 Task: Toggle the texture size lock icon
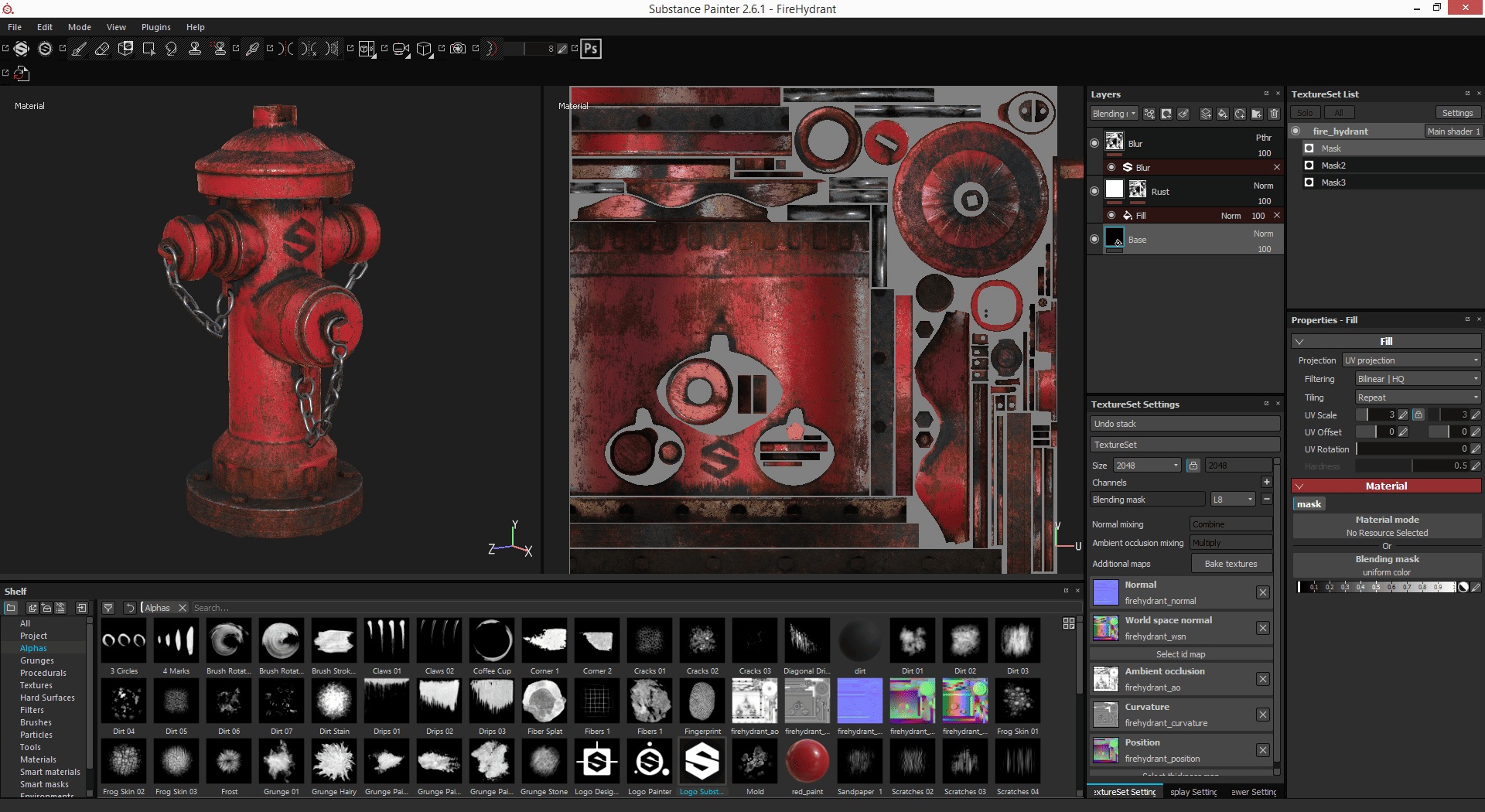pos(1193,466)
